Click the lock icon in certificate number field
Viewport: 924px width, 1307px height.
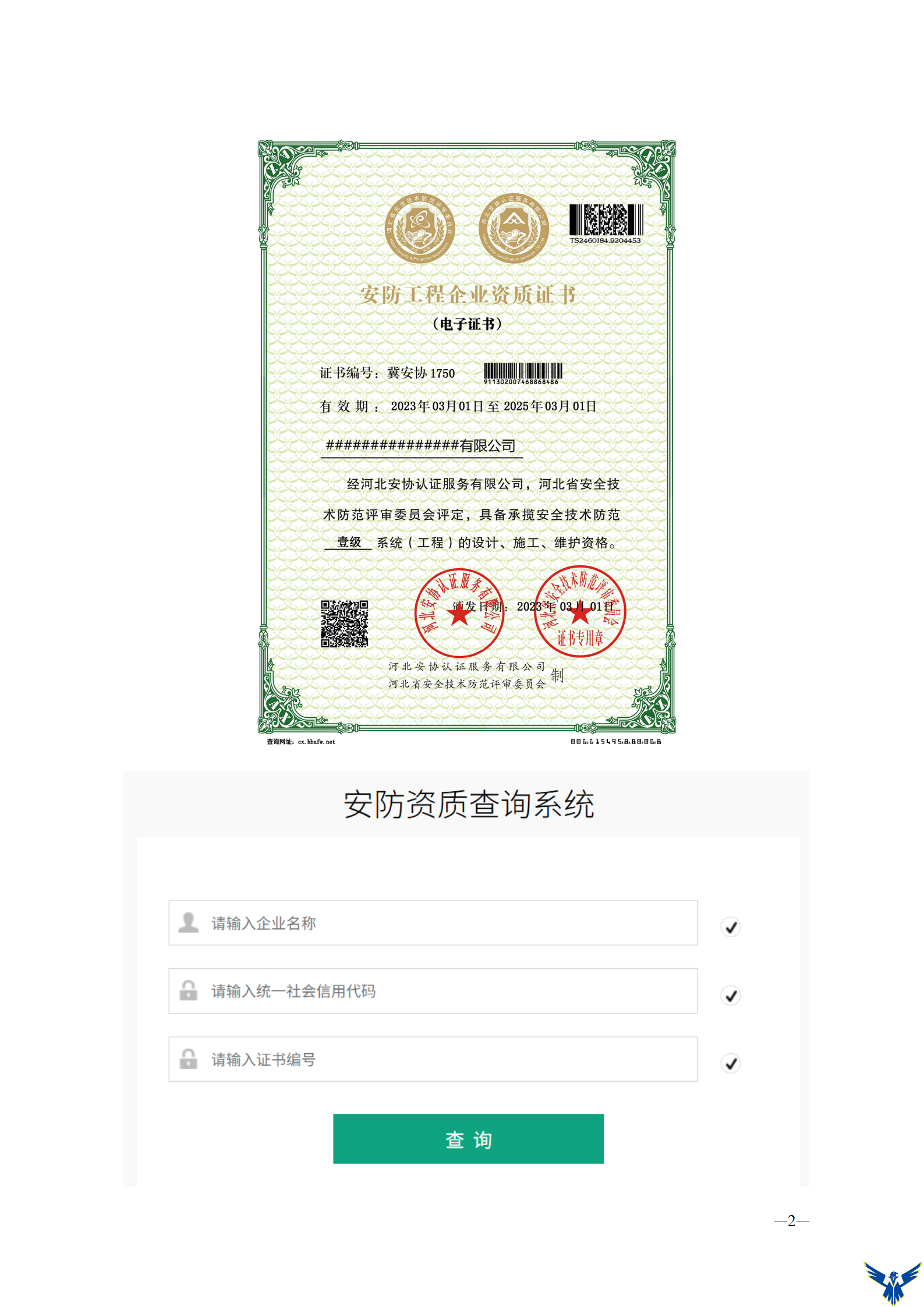point(188,1058)
